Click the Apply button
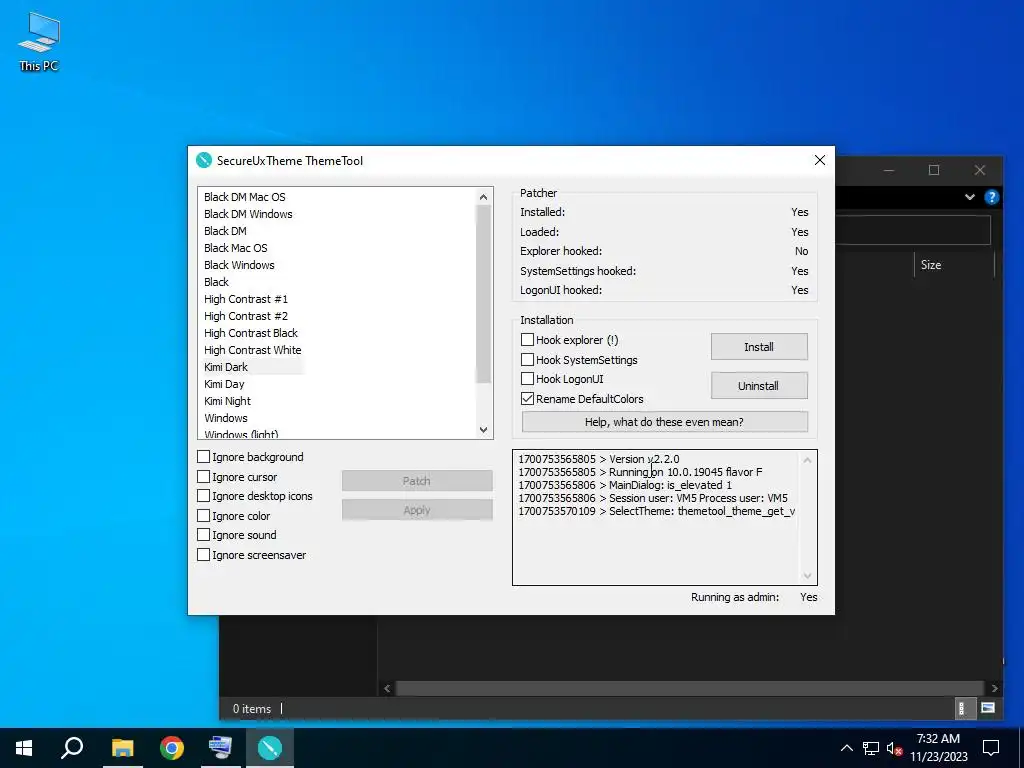 (417, 510)
